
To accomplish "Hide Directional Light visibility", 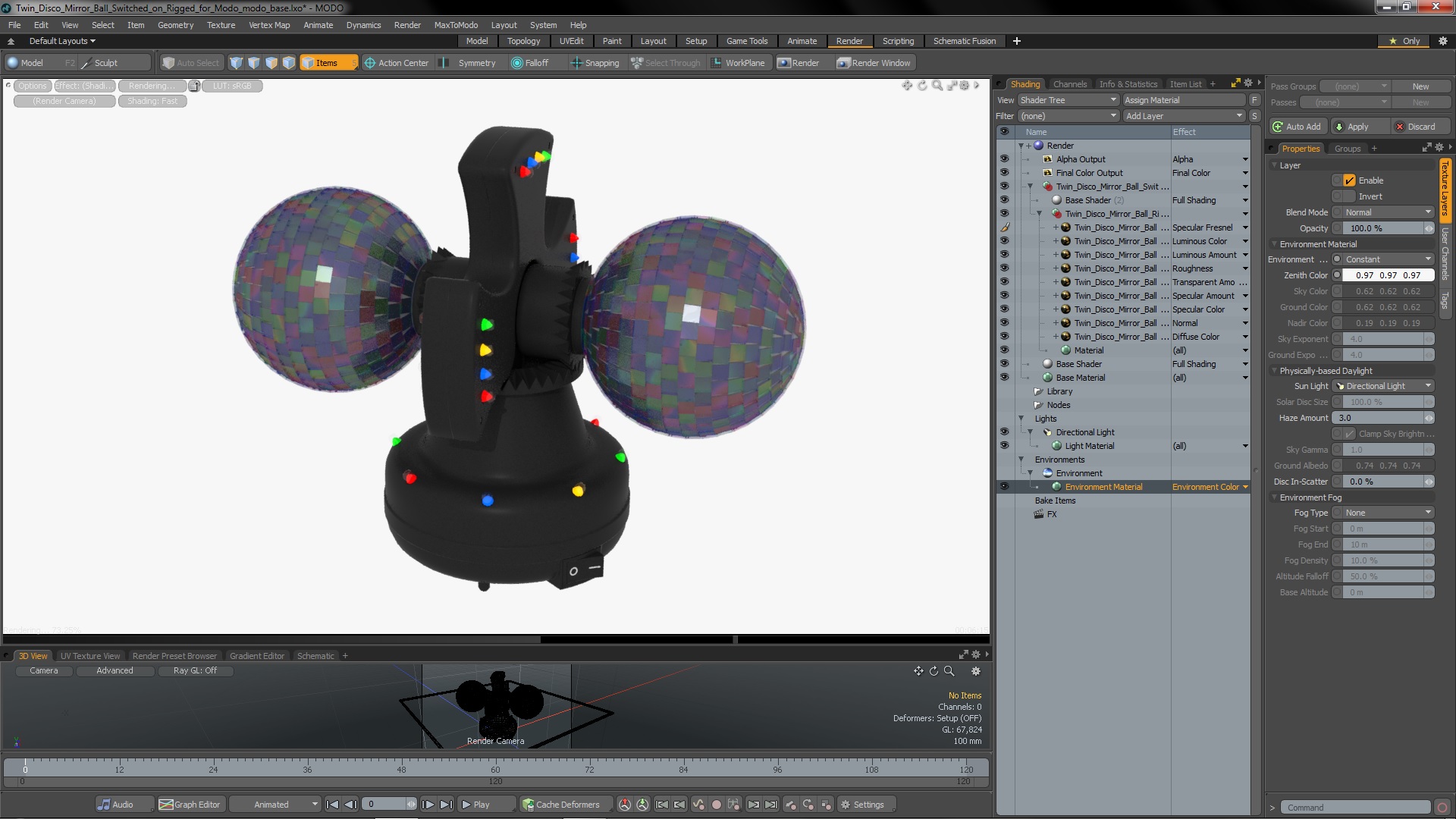I will pos(1004,432).
